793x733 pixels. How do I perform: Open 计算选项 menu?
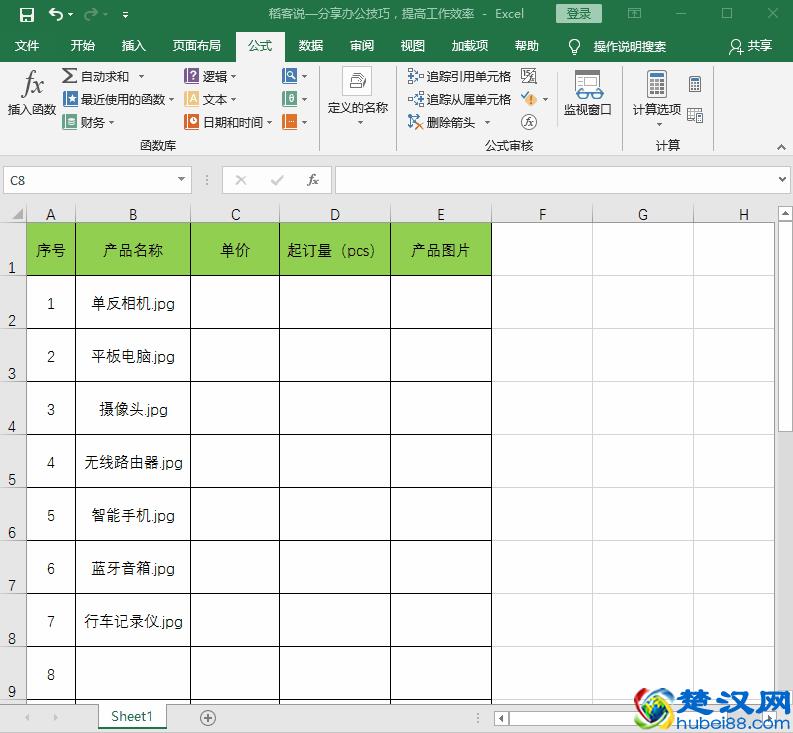[656, 98]
